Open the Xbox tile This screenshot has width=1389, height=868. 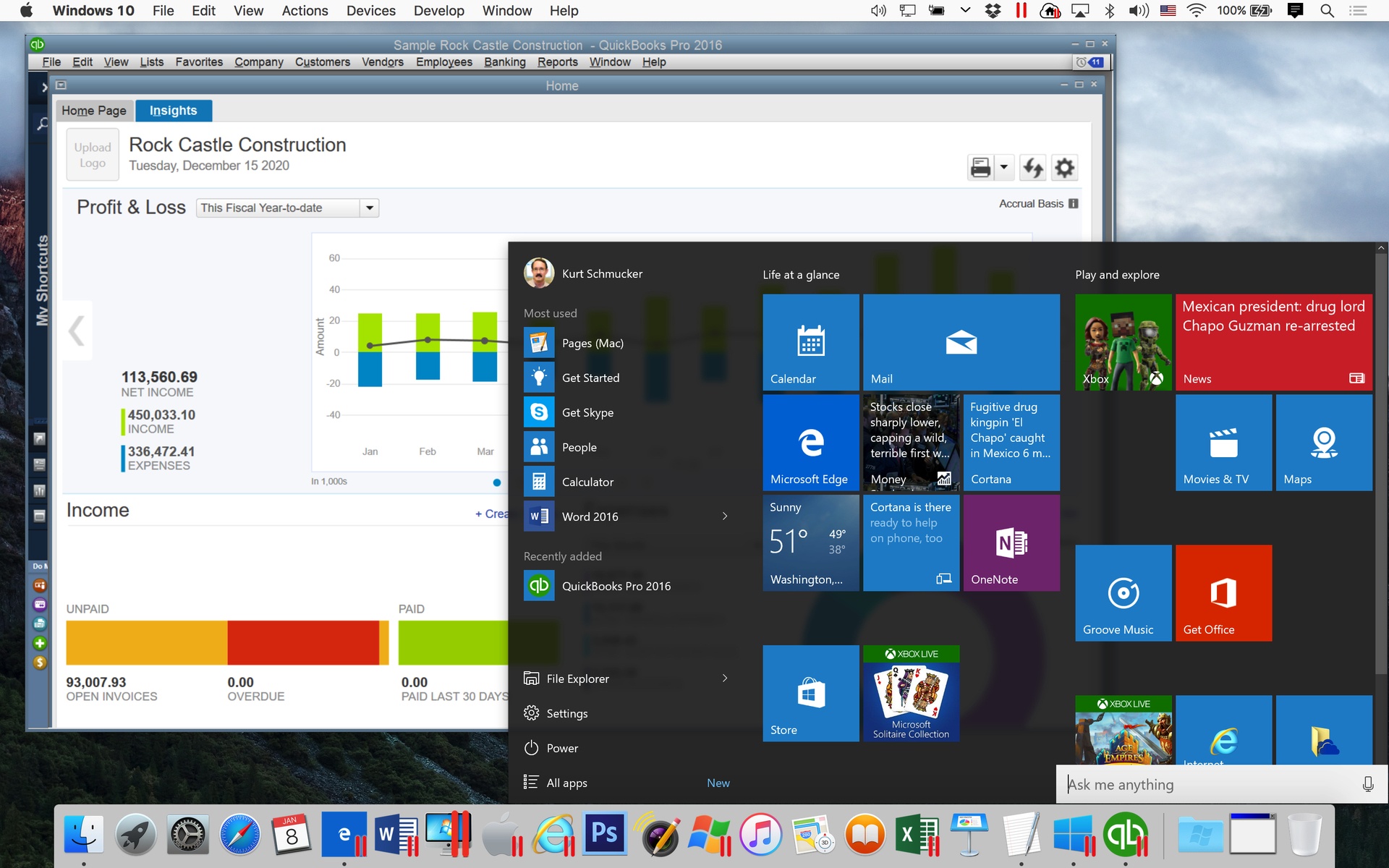(x=1123, y=342)
